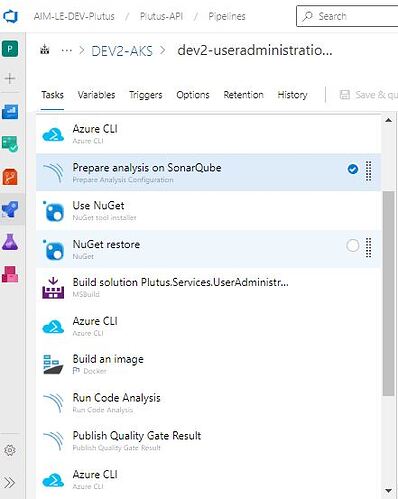This screenshot has width=398, height=499.
Task: Open Azure DevOps home logo
Action: coord(10,16)
